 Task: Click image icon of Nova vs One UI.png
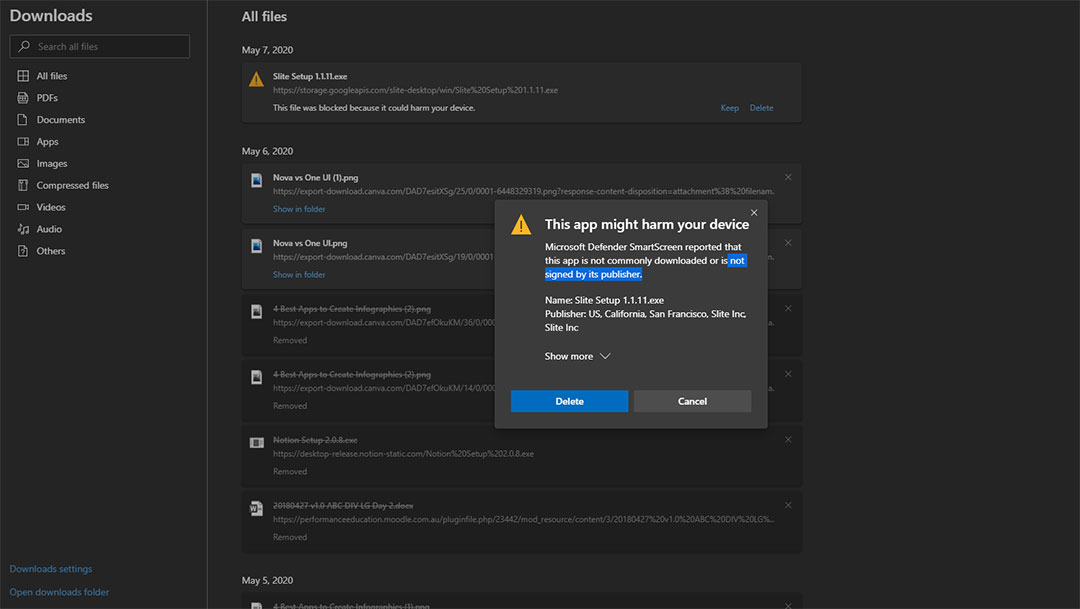point(256,246)
